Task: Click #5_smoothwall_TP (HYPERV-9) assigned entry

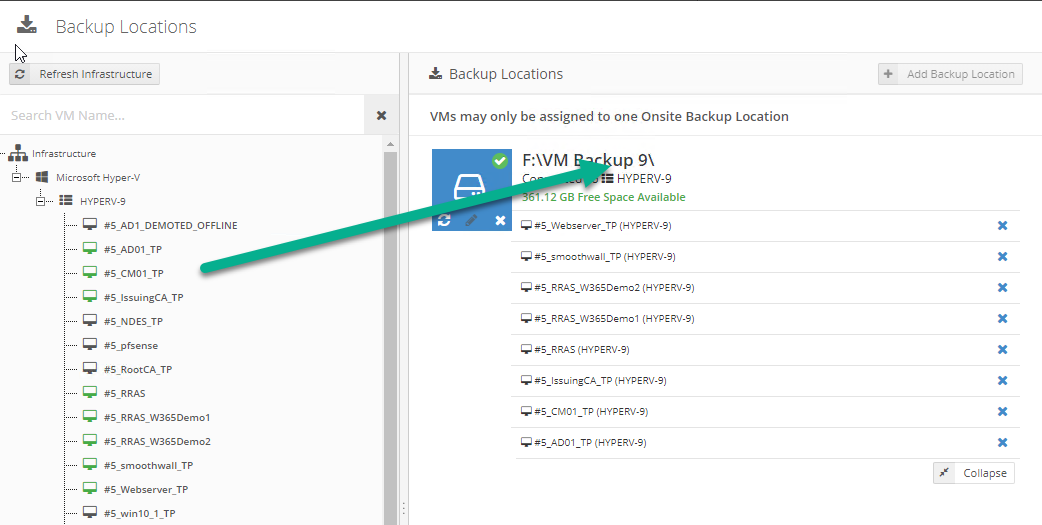Action: [598, 257]
